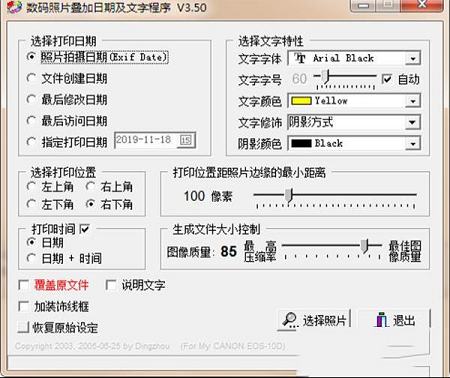Enable 加装饰线框 checkbox

point(23,306)
